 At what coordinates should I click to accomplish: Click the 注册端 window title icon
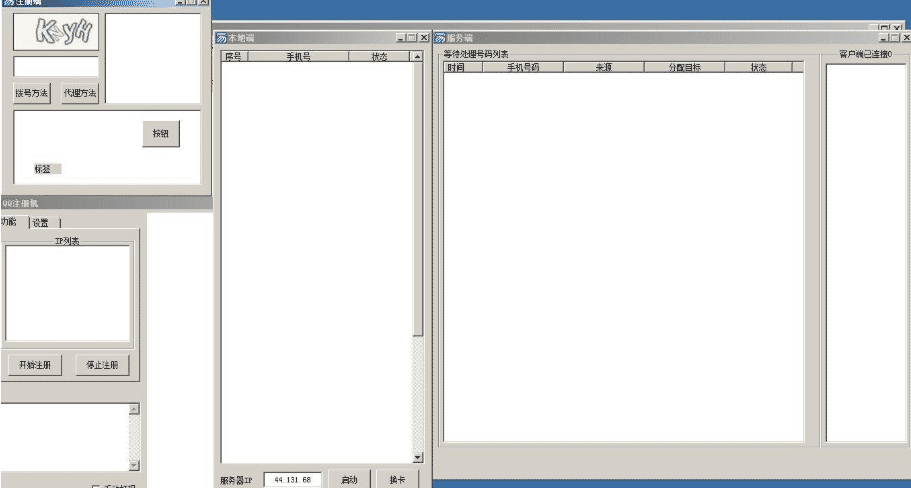point(7,3)
